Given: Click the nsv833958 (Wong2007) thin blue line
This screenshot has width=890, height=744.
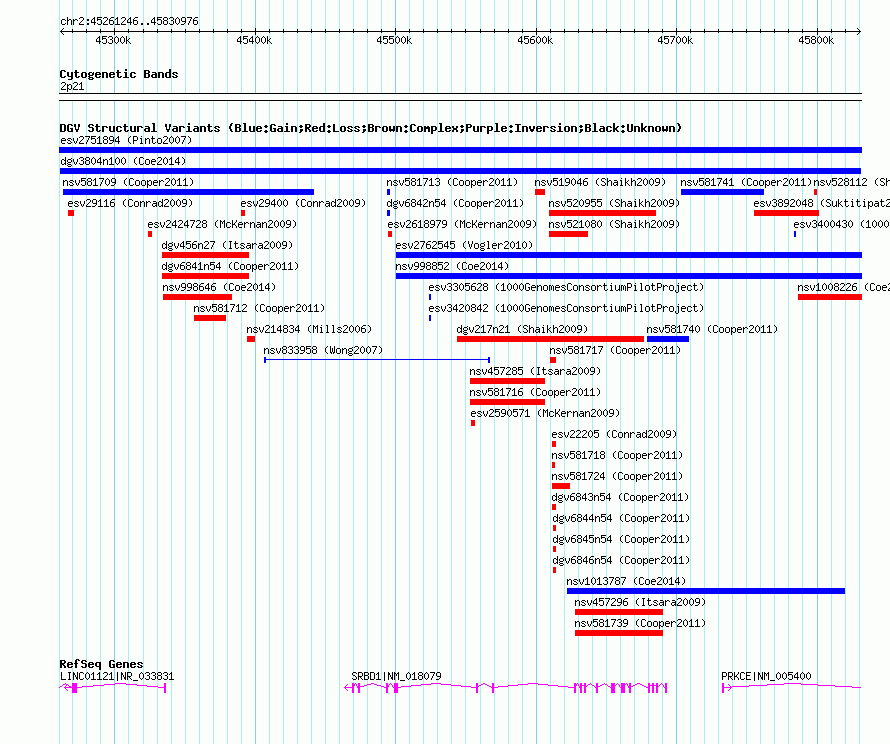Looking at the screenshot, I should (377, 360).
